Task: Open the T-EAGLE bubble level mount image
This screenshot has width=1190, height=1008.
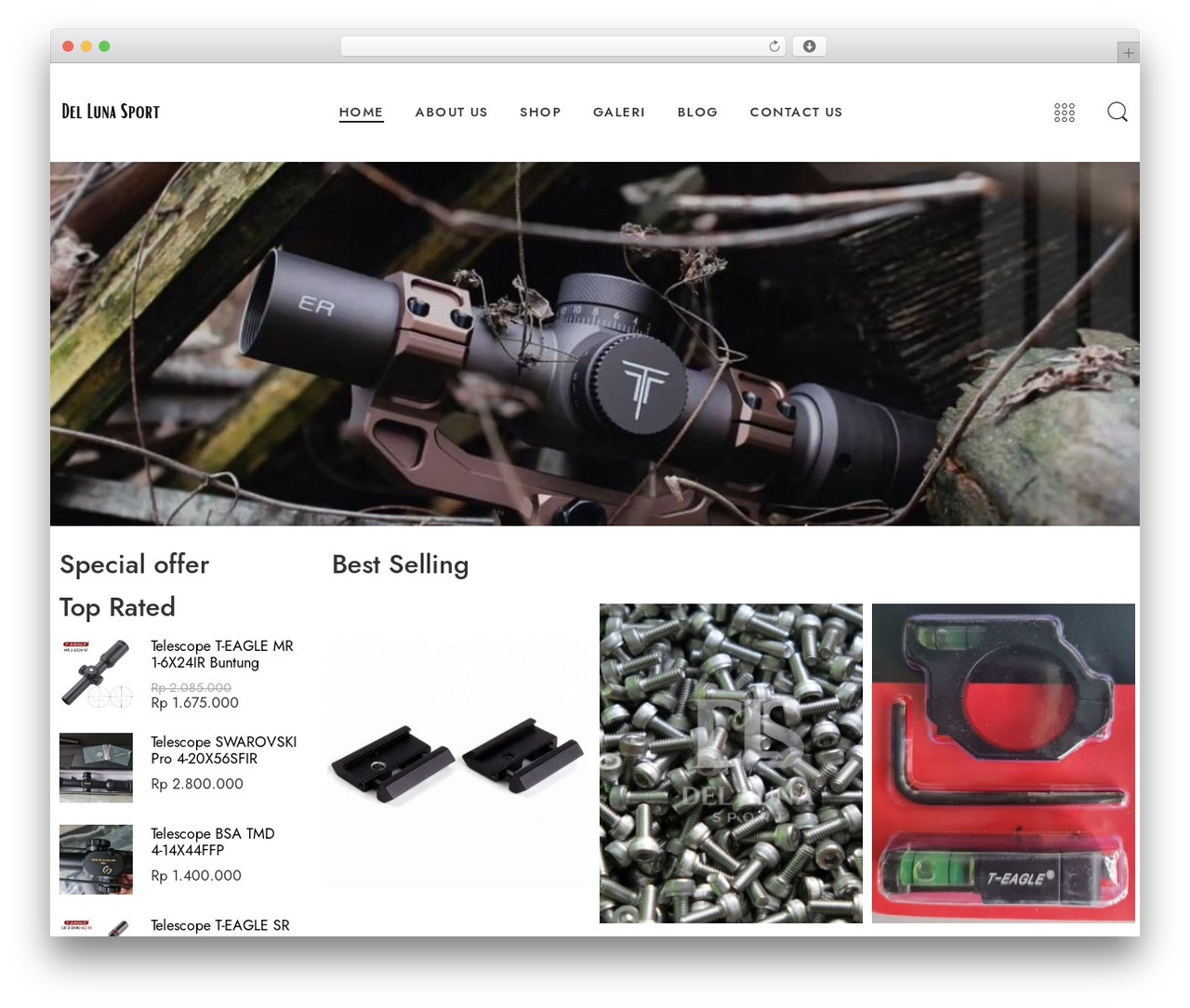Action: tap(1003, 763)
